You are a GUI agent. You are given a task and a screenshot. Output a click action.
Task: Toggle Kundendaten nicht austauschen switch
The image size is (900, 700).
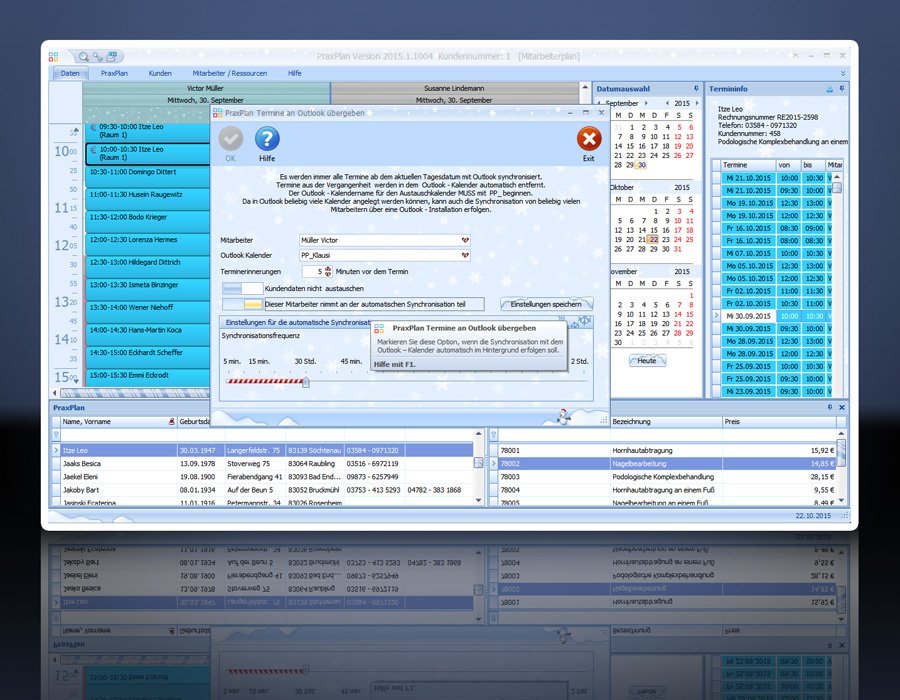242,288
